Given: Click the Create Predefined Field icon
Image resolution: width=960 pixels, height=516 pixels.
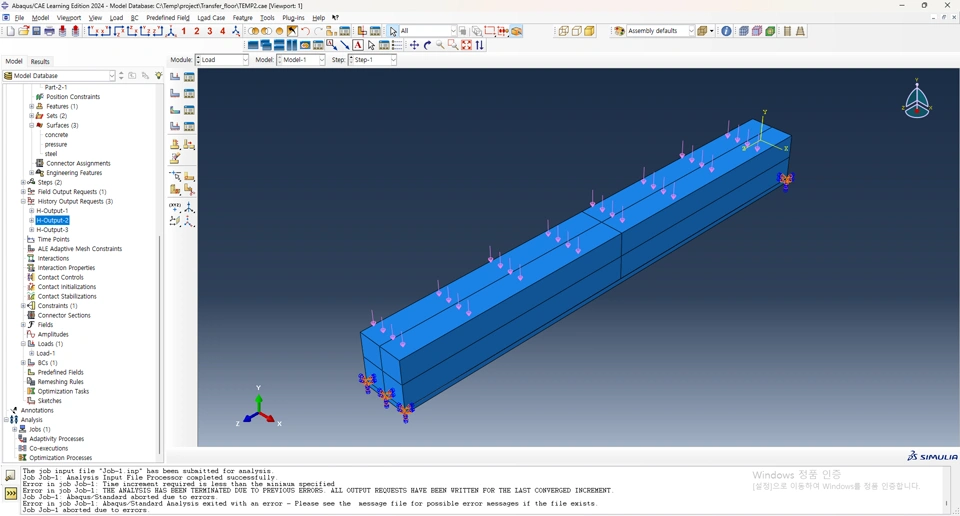Looking at the screenshot, I should pyautogui.click(x=175, y=110).
